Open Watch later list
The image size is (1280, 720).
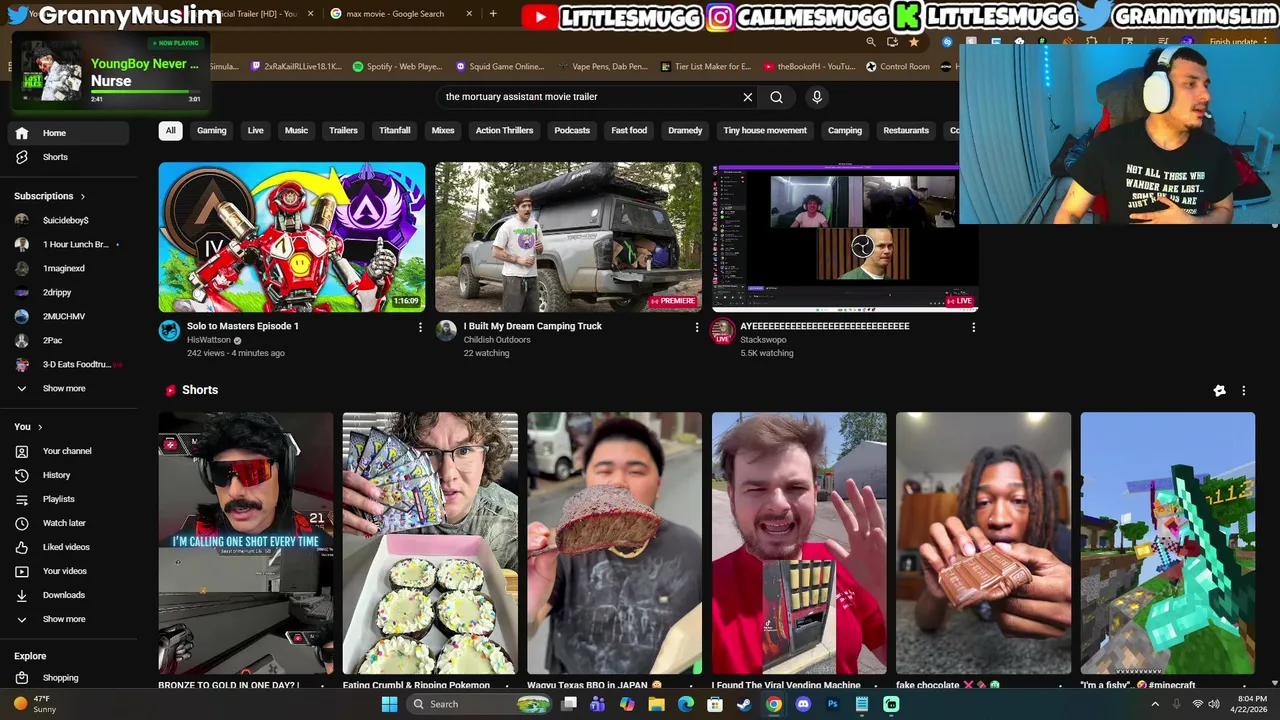coord(66,523)
